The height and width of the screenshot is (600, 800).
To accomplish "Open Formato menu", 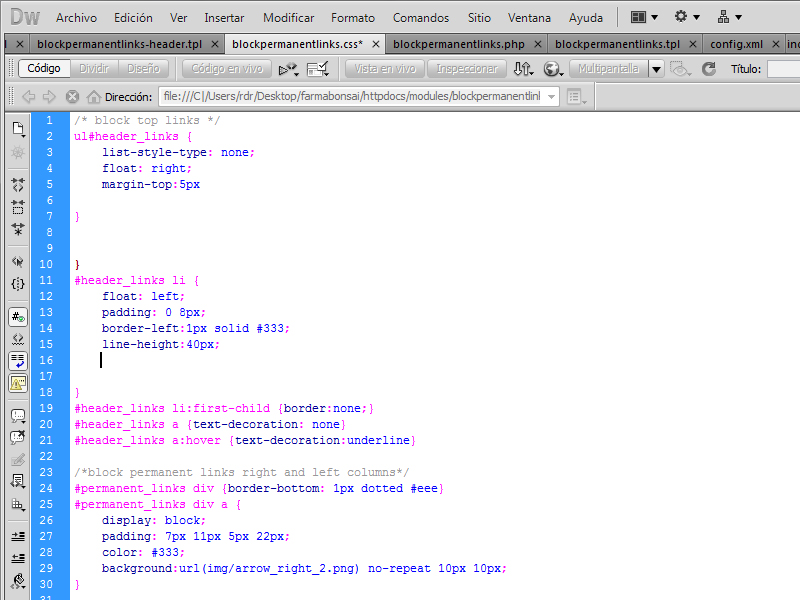I will (x=353, y=18).
